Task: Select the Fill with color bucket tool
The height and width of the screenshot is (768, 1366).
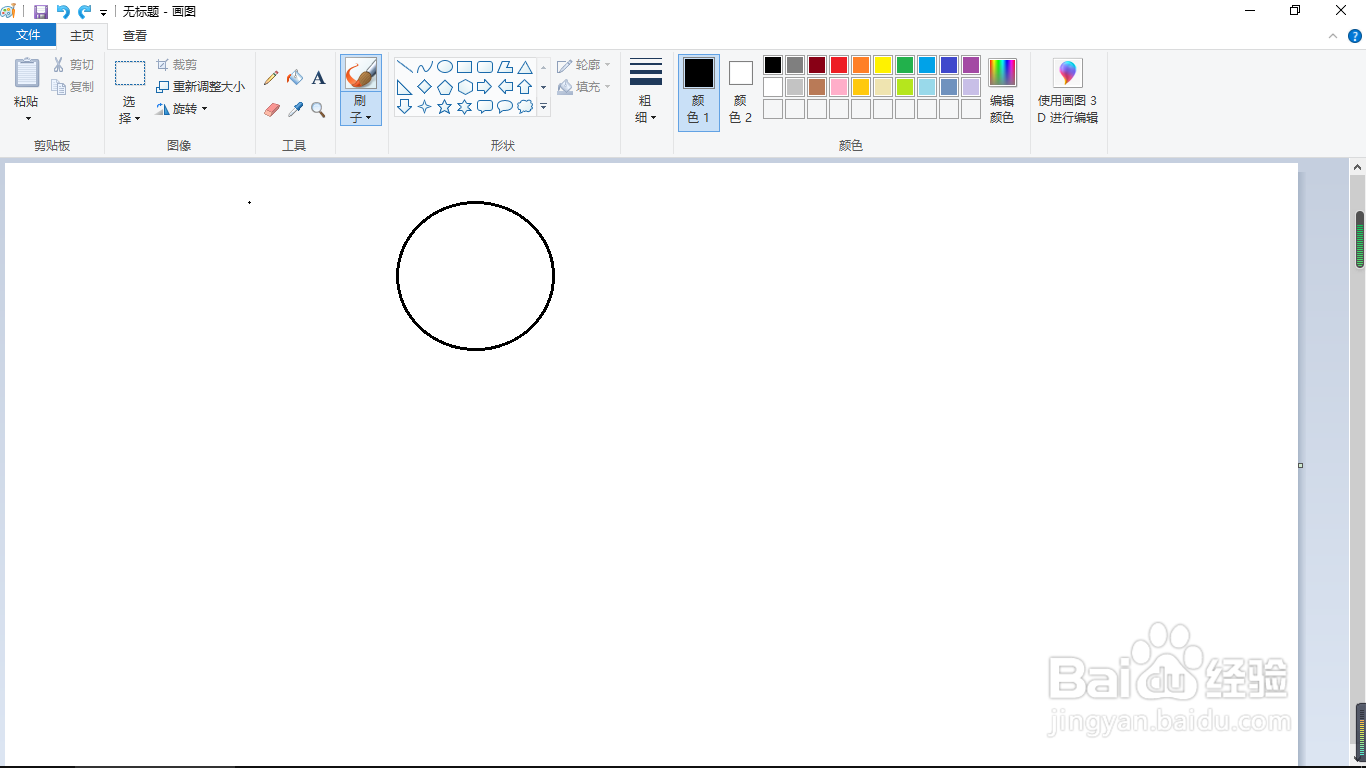Action: (x=295, y=78)
